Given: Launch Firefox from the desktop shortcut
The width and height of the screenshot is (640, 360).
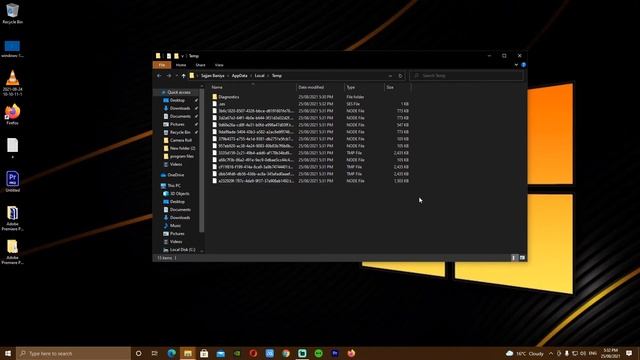Looking at the screenshot, I should click(12, 114).
